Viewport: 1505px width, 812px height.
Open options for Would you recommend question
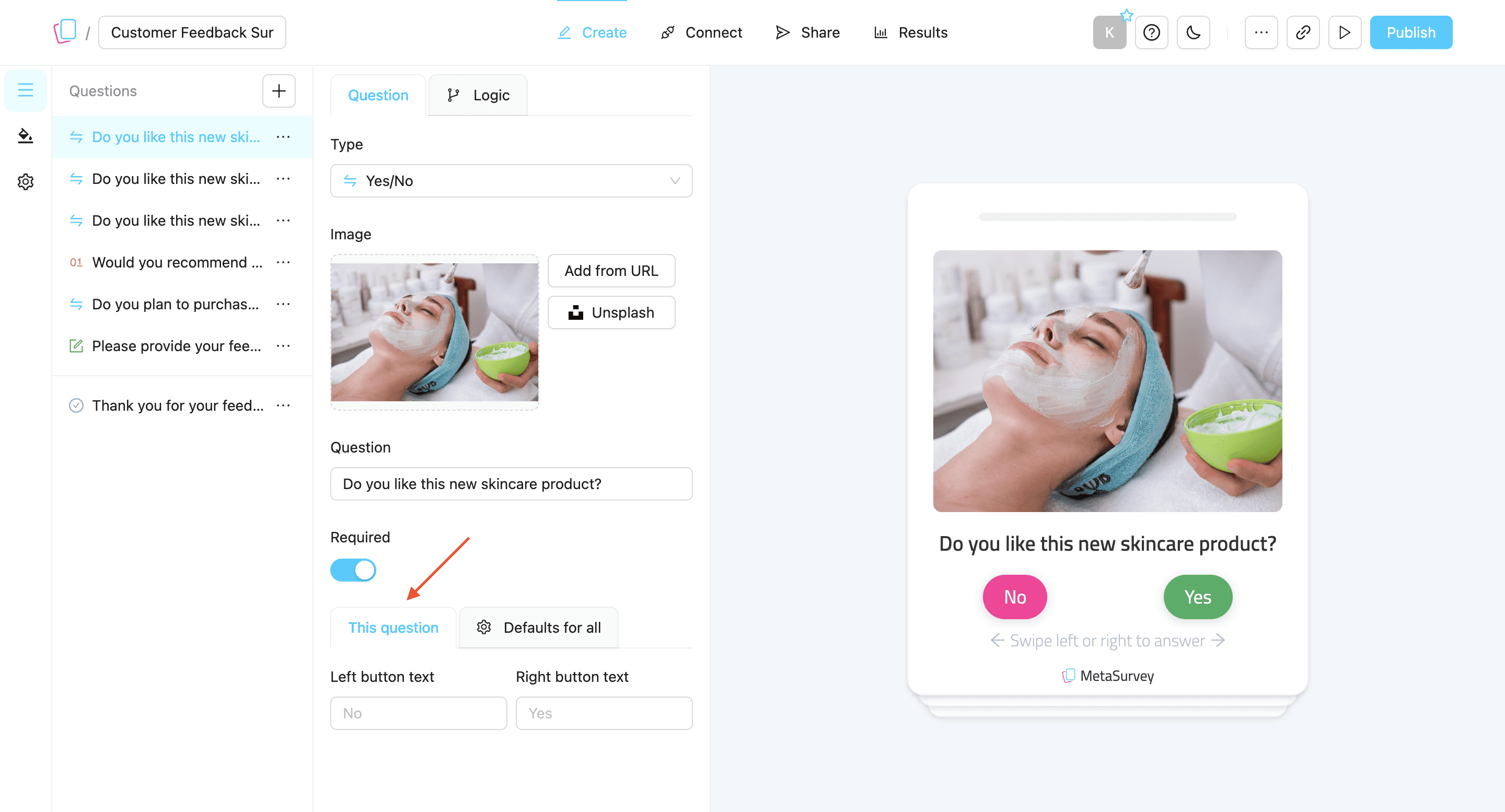point(283,262)
